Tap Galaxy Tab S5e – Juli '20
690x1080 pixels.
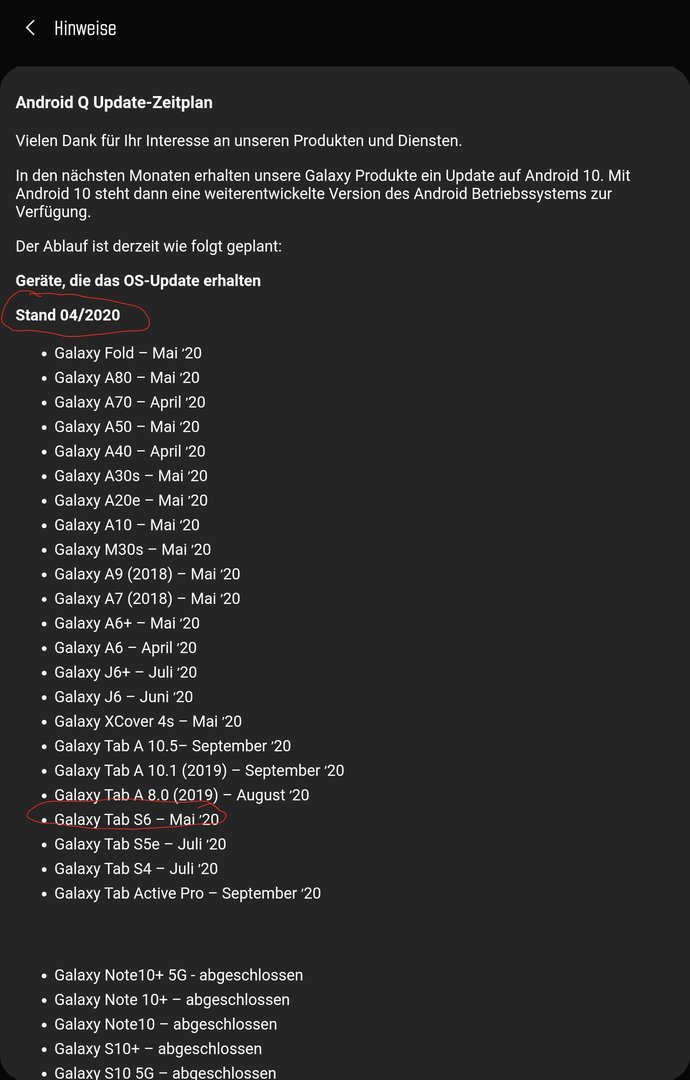tap(140, 844)
